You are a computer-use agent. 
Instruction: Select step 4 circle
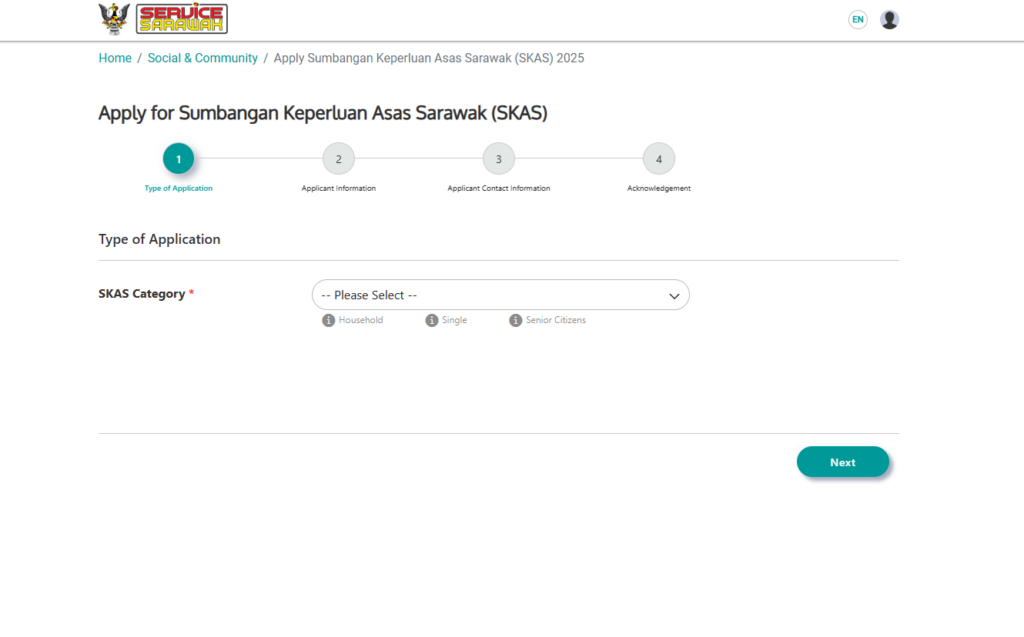tap(658, 159)
